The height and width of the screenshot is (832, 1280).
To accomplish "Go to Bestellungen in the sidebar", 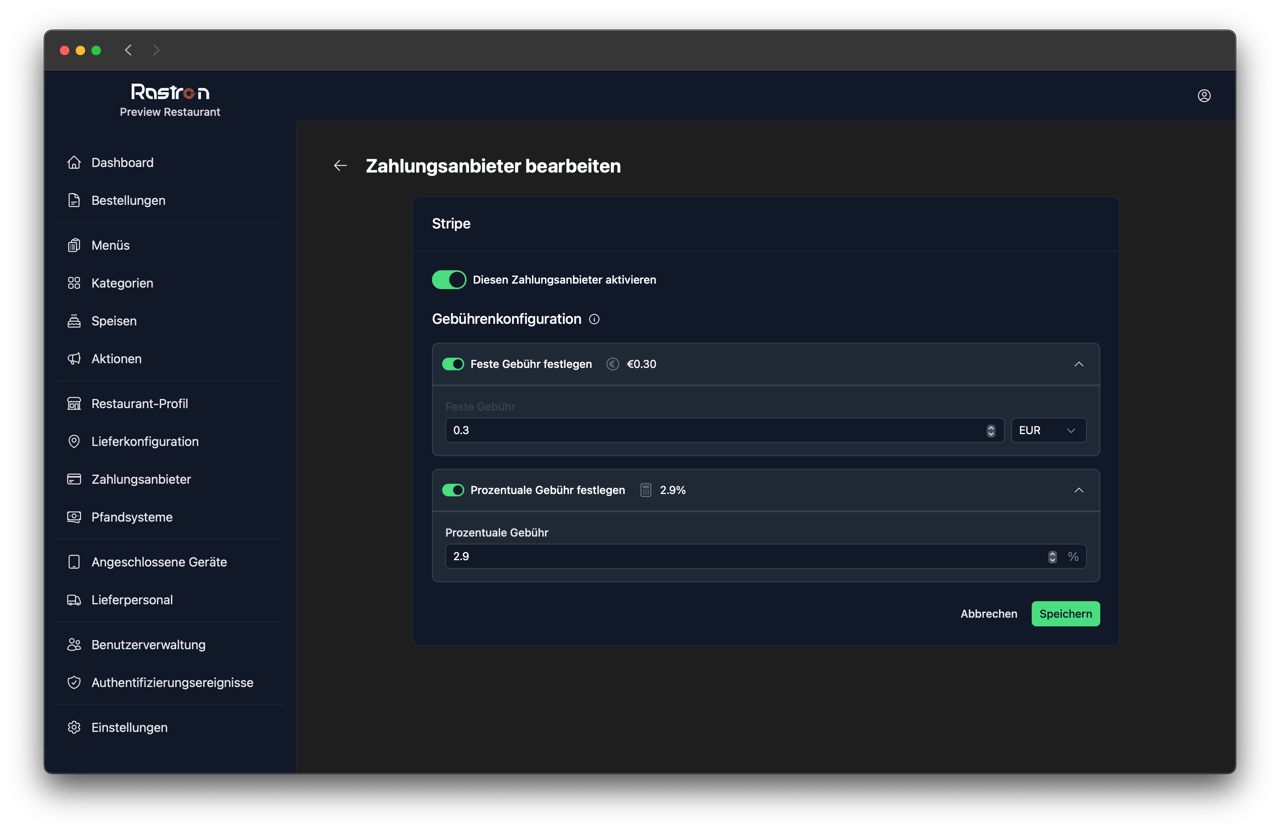I will (128, 201).
